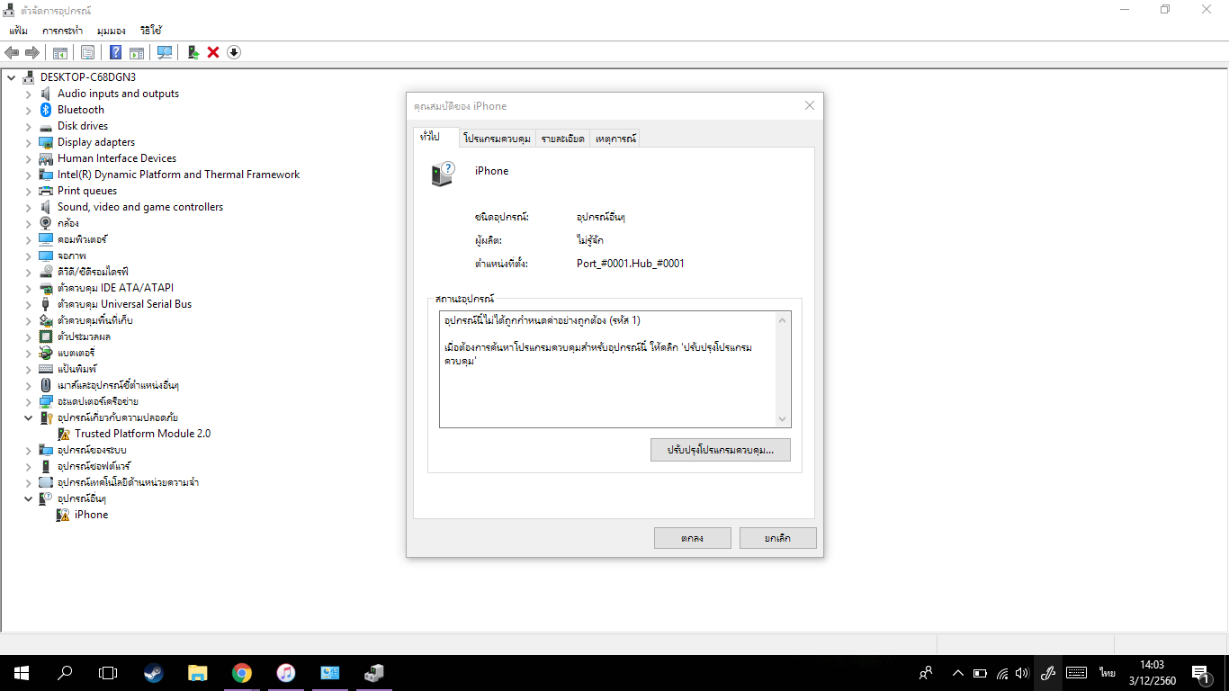Select the คอมพิวเตอร์ label in the tree
Viewport: 1229px width, 691px height.
pyautogui.click(x=82, y=240)
